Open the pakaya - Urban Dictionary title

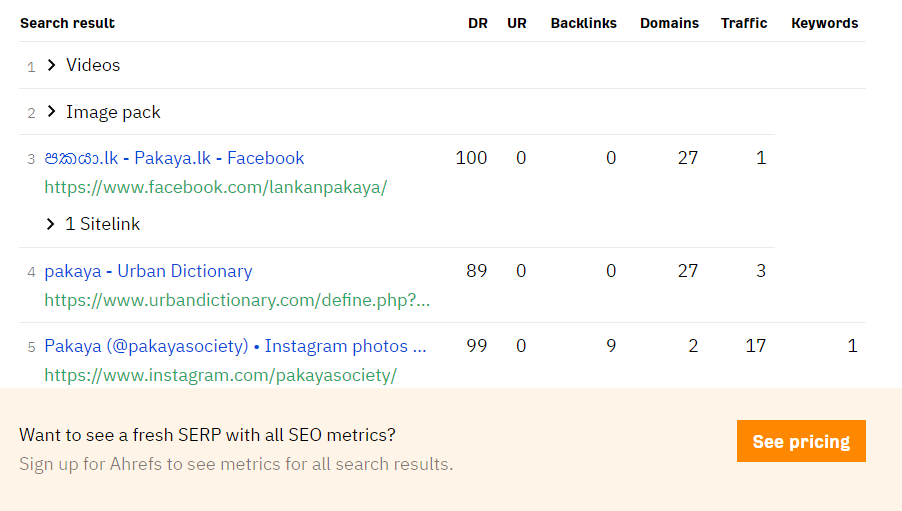tap(148, 271)
